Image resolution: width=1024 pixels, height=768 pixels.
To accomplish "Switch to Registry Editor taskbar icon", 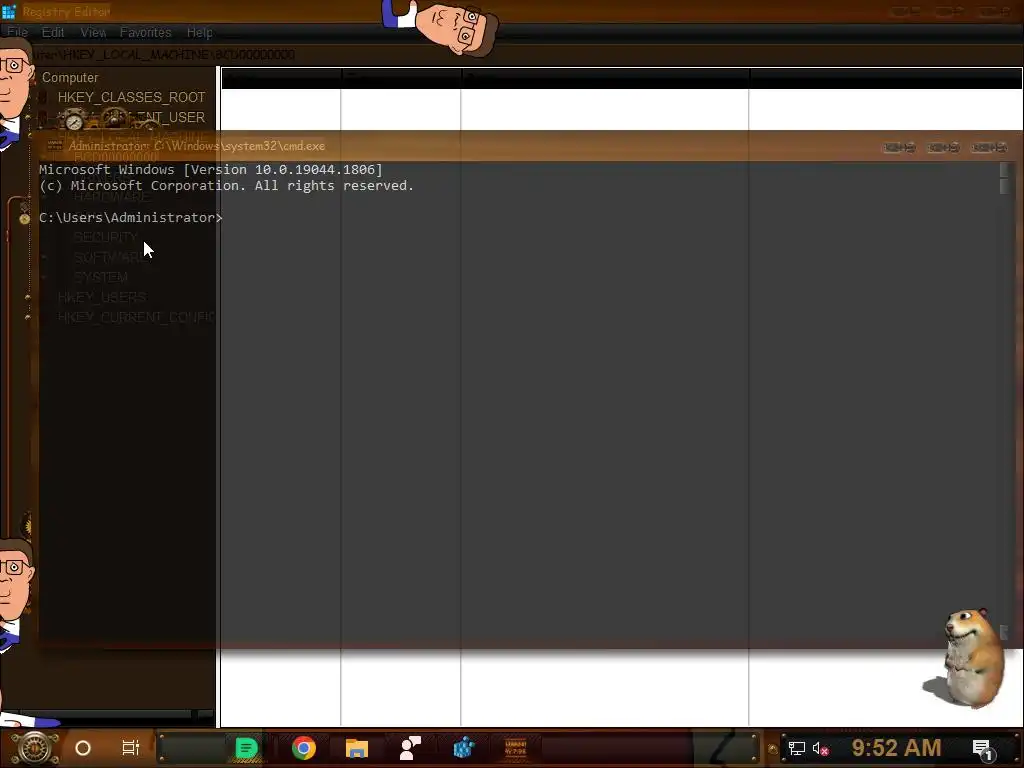I will (464, 748).
